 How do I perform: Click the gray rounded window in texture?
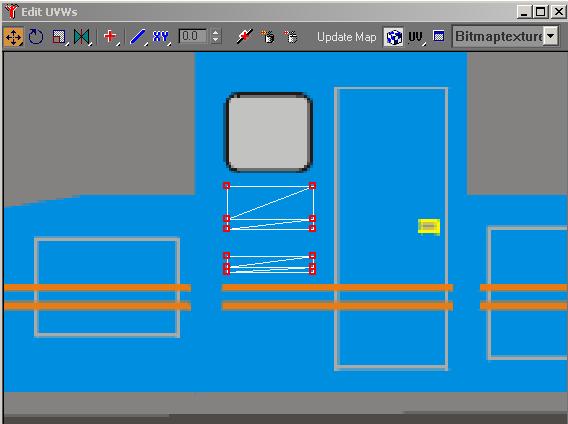click(x=268, y=132)
